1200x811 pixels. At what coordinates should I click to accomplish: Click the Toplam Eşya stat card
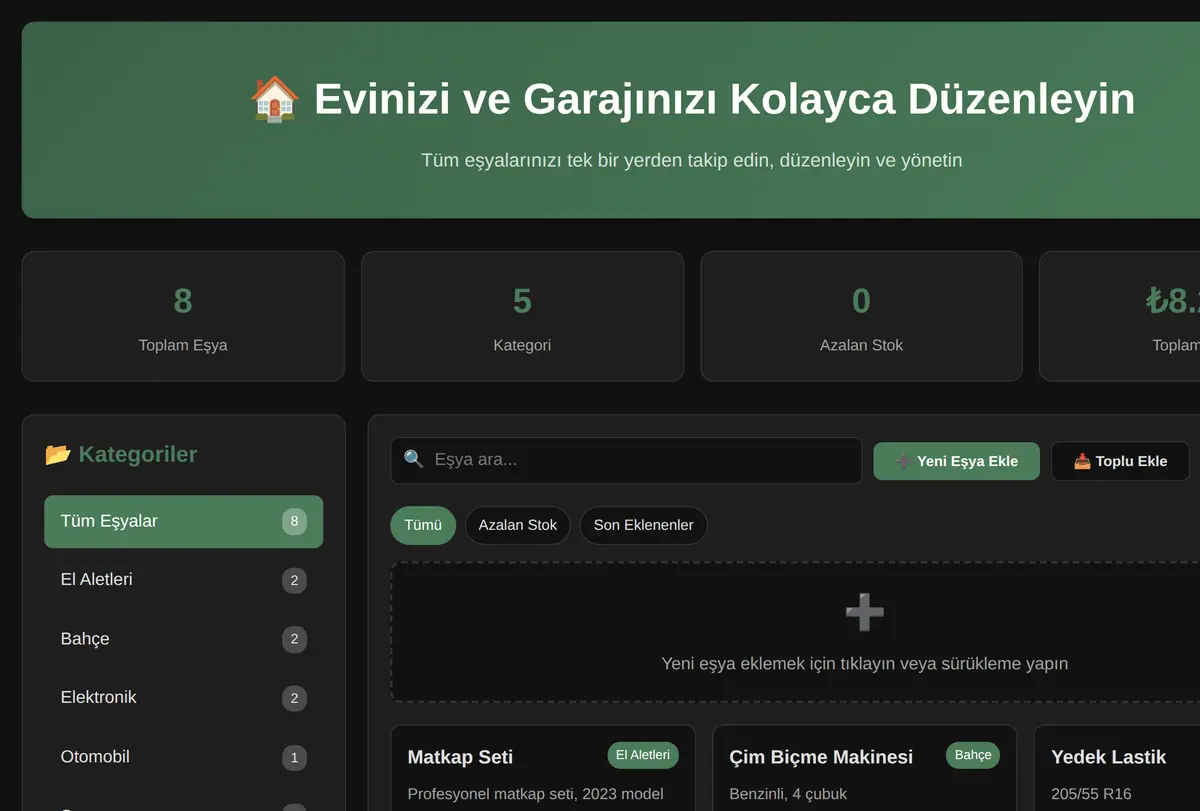(x=183, y=316)
